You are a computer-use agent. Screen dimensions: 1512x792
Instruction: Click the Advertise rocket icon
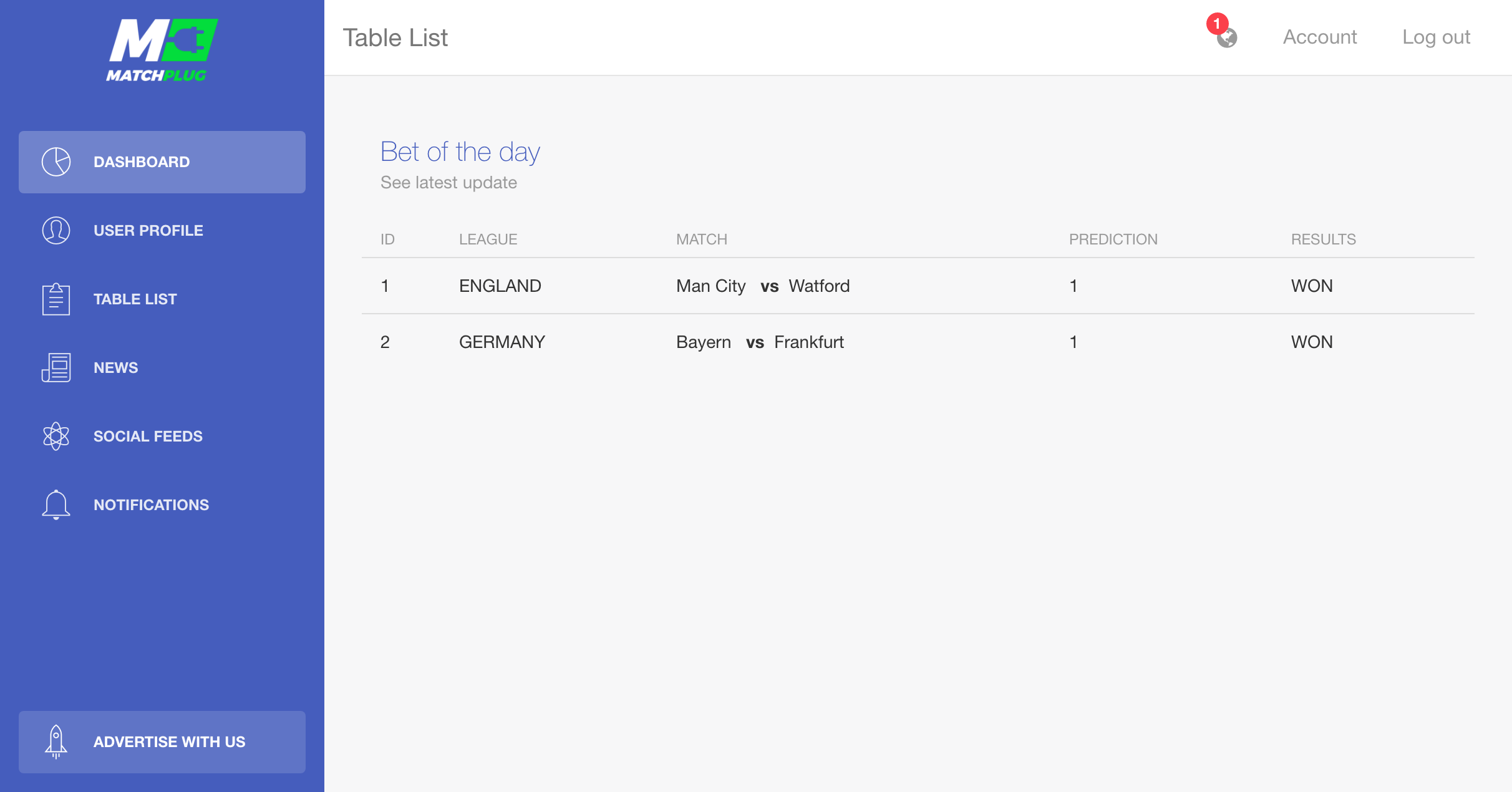pyautogui.click(x=56, y=741)
